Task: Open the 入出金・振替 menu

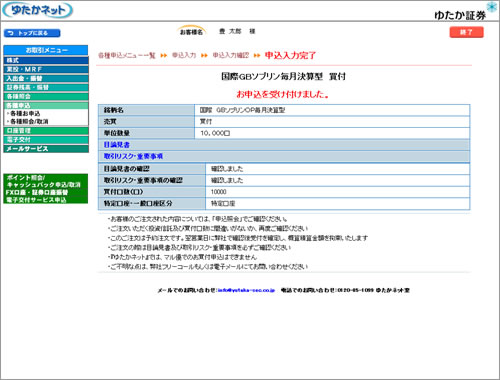Action: tap(46, 78)
